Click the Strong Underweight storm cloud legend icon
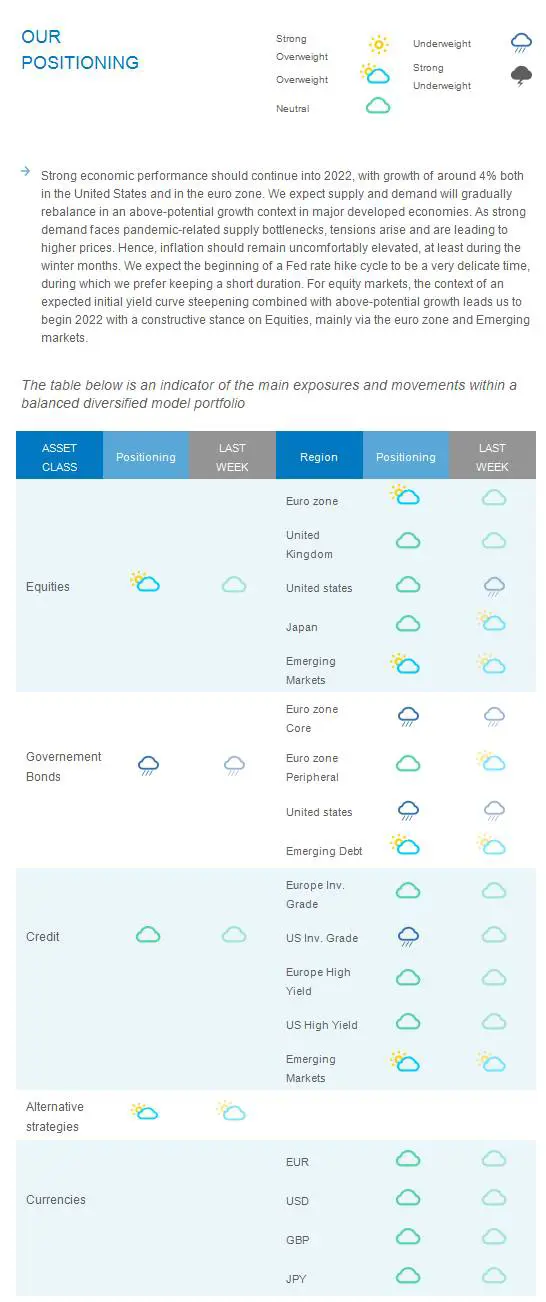This screenshot has width=546, height=1302. pos(521,76)
